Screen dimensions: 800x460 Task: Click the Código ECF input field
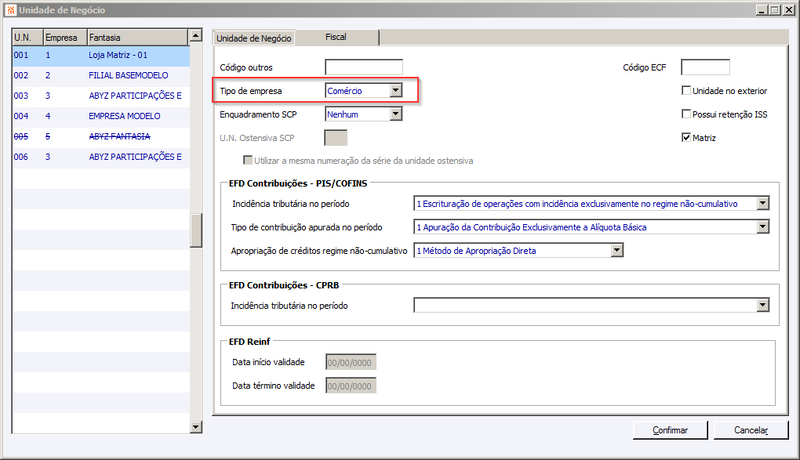(x=705, y=67)
